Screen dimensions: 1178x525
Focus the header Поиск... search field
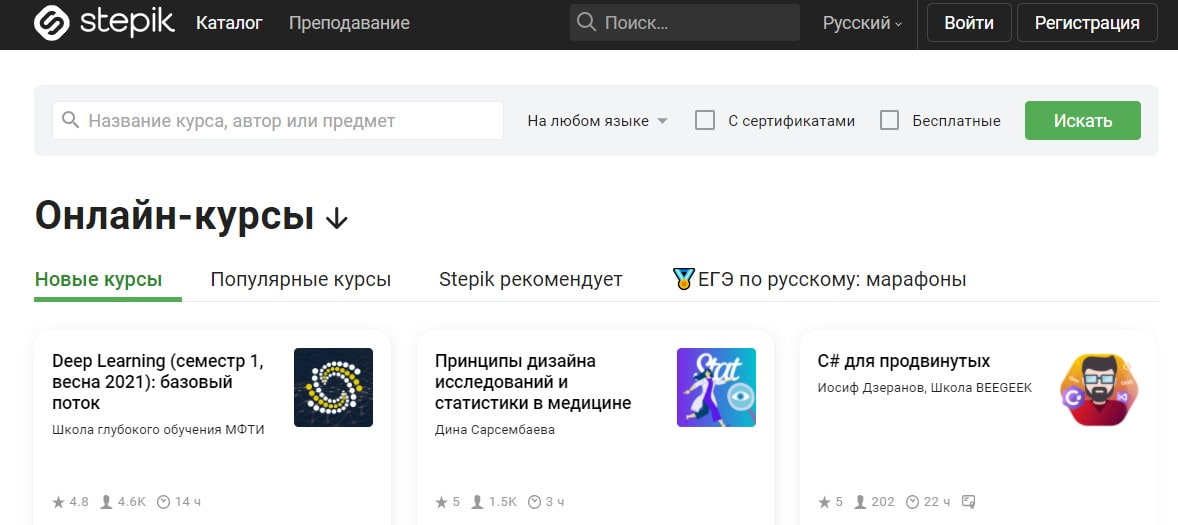pos(684,23)
